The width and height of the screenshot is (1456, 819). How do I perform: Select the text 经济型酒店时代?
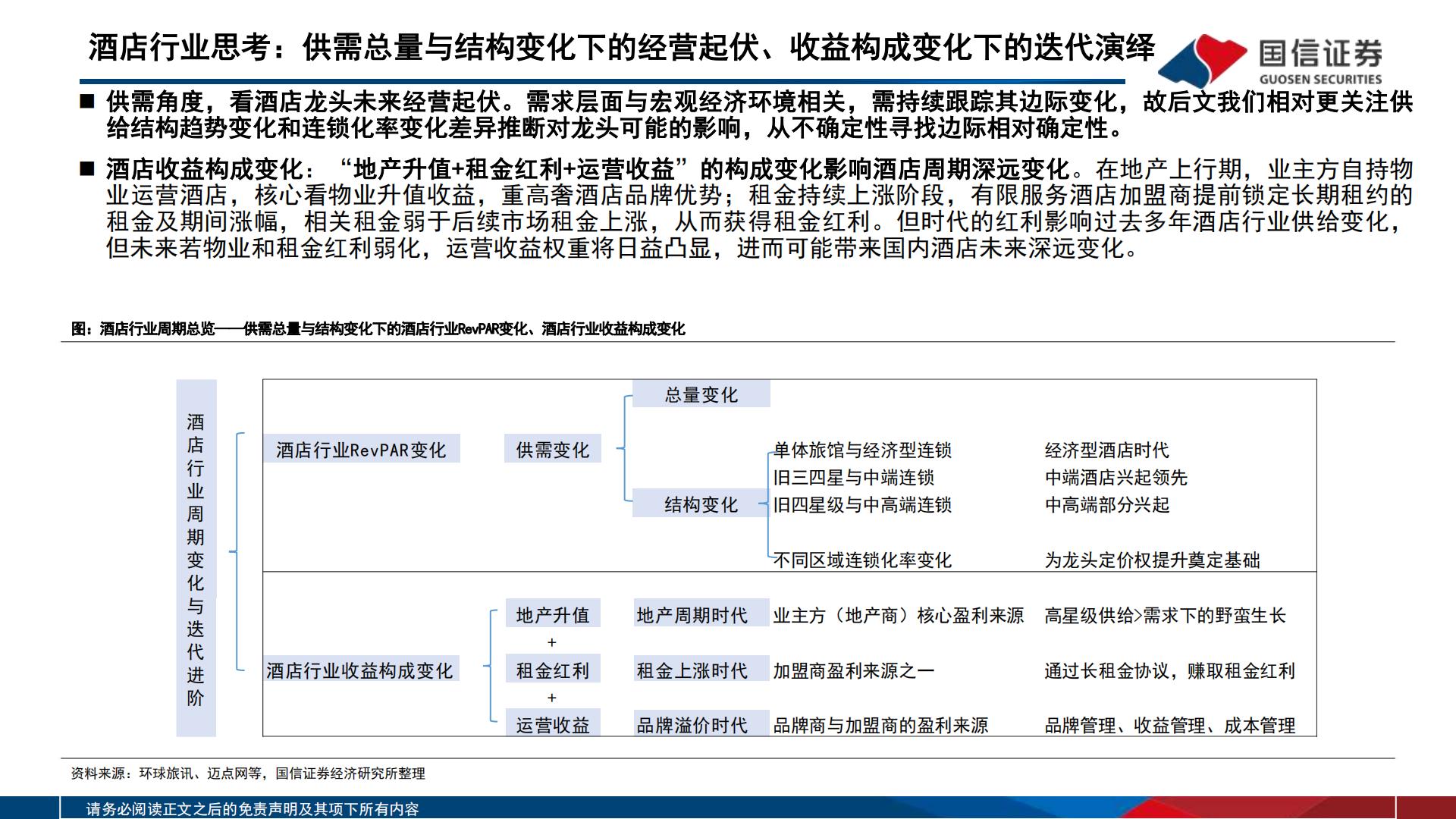[x=1107, y=450]
